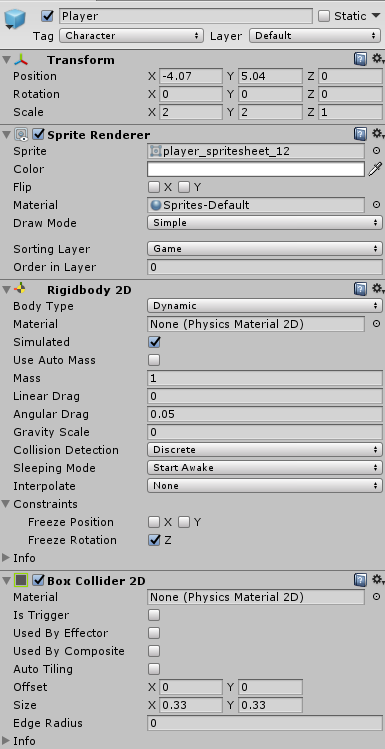The width and height of the screenshot is (385, 749).
Task: Click Position X field
Action: coord(191,76)
